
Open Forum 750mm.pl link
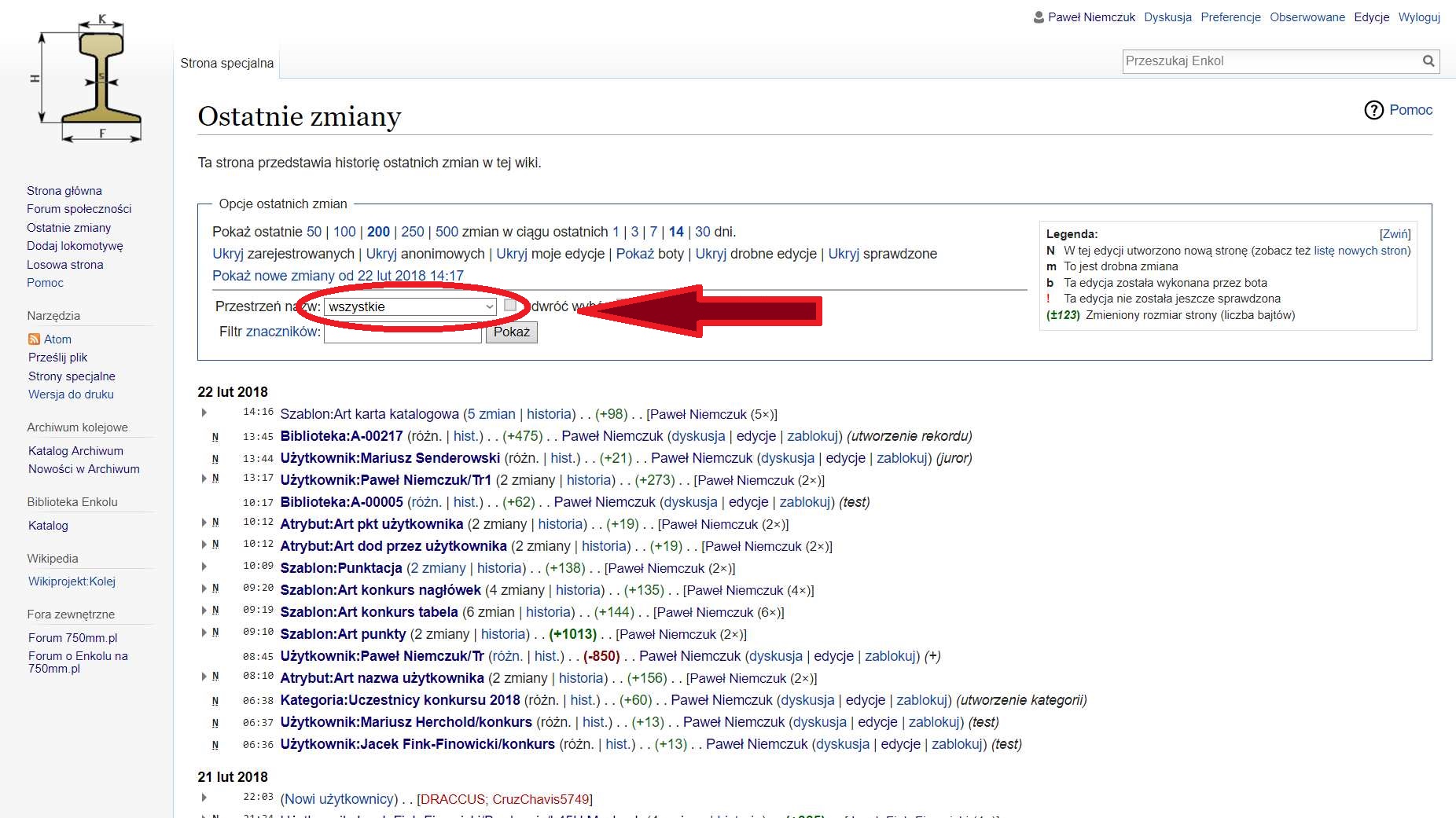72,638
